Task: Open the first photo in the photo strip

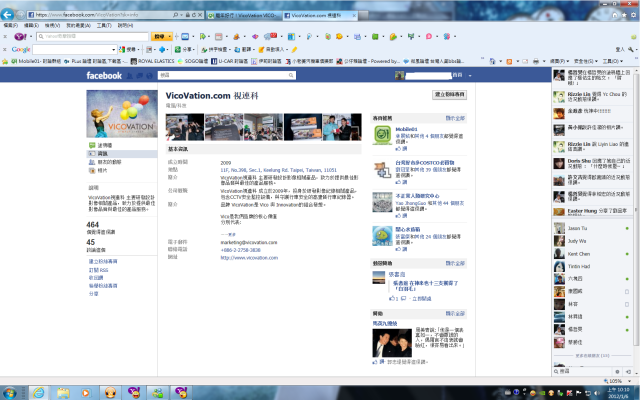Action: pos(184,127)
